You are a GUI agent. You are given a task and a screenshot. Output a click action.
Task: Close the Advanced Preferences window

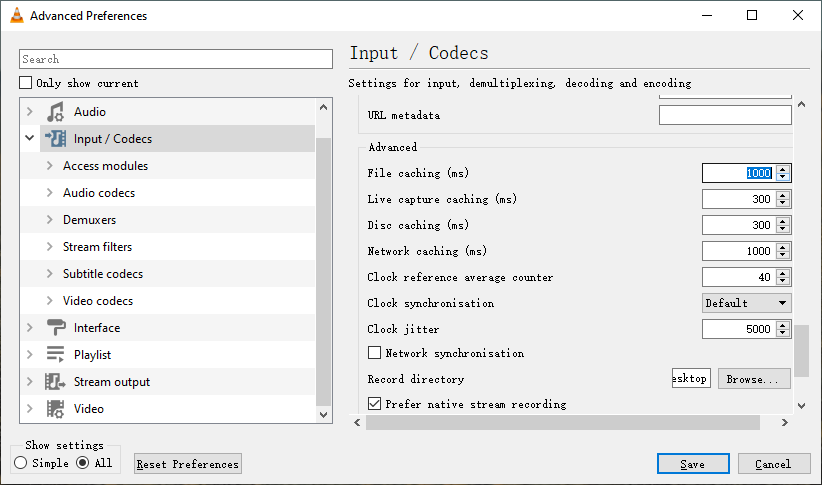coord(798,15)
